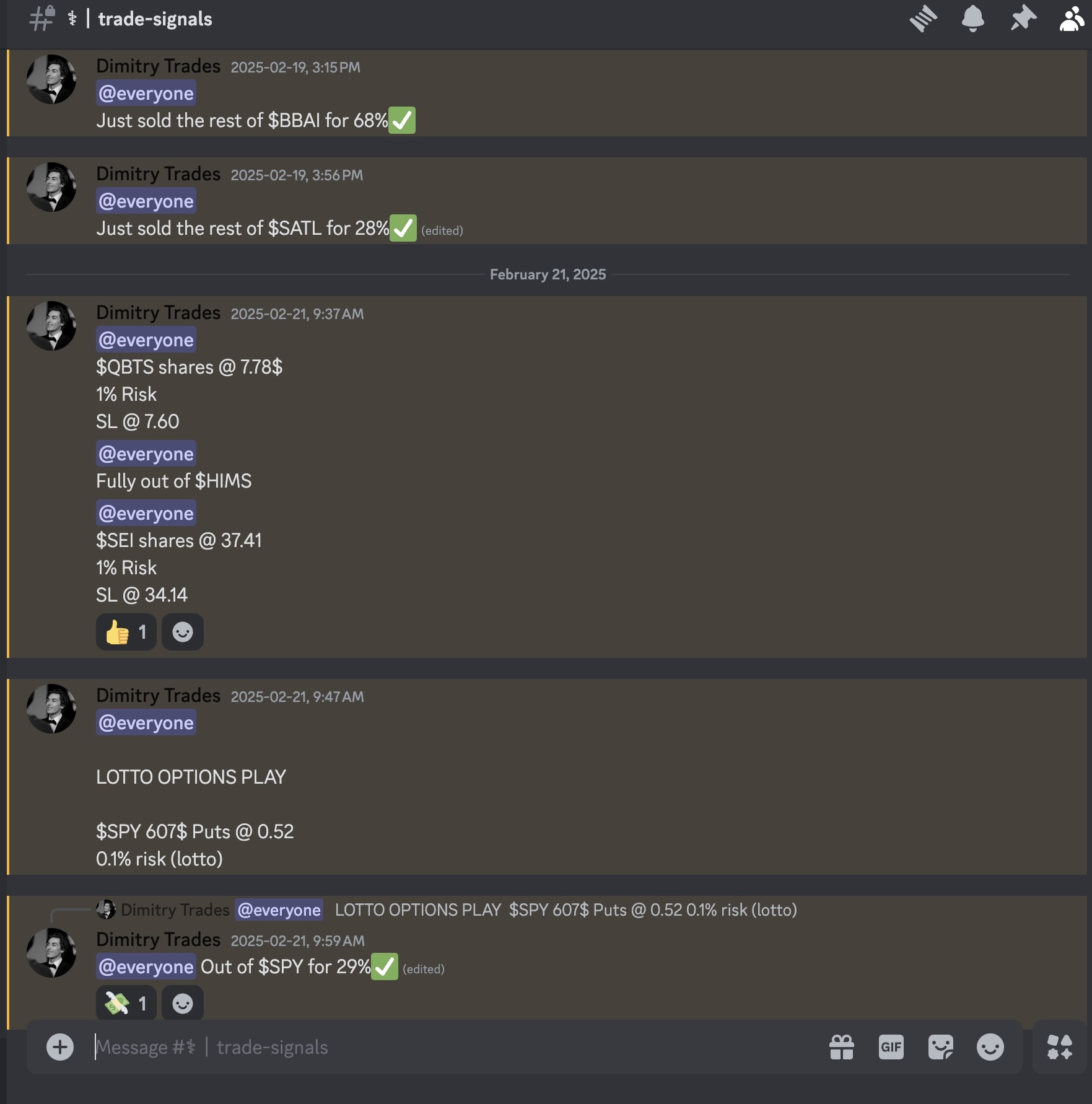Jump to replied LOTTO OPTIONS PLAY message preview
This screenshot has height=1104, width=1092.
click(566, 909)
